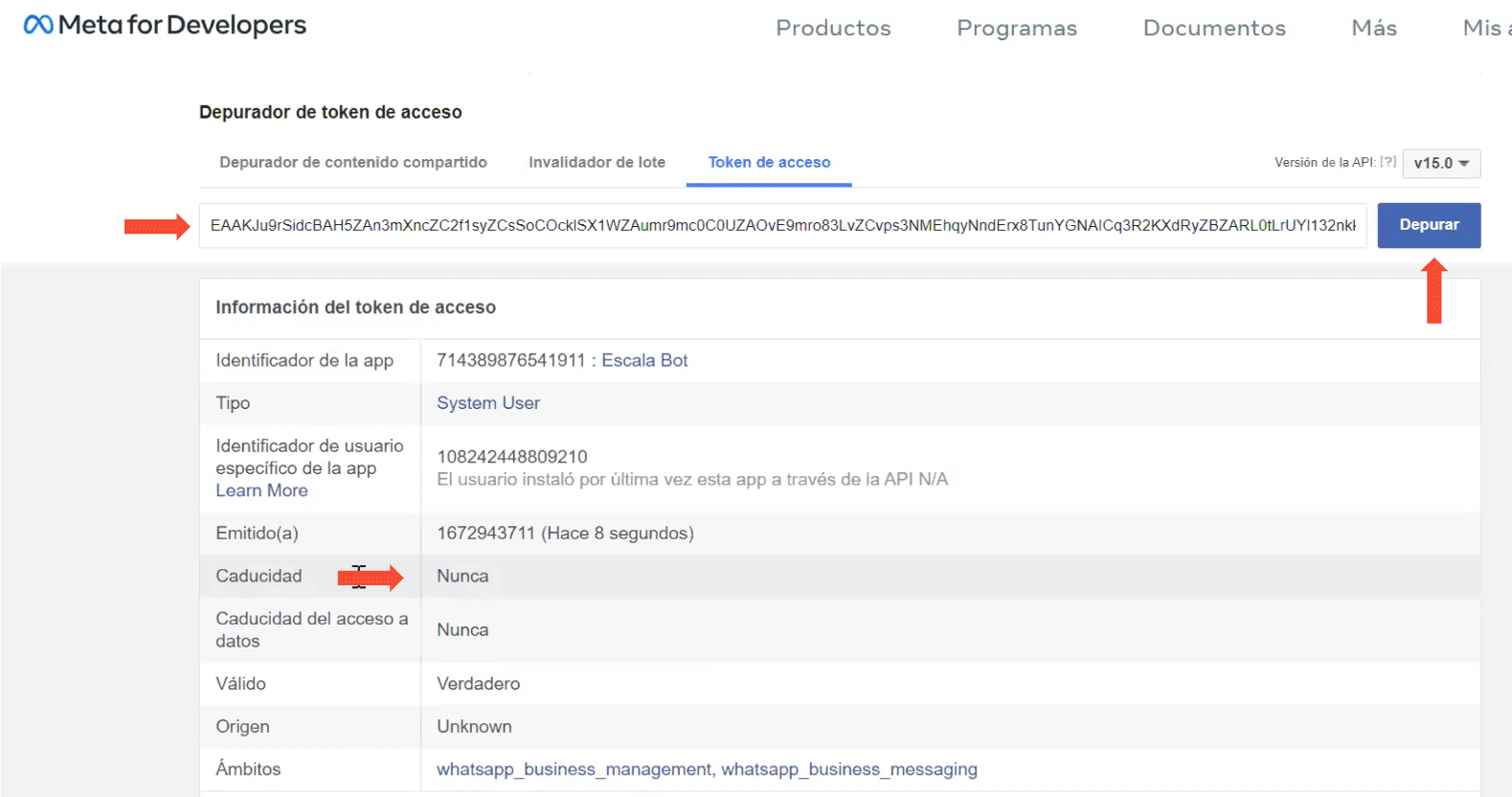Click the Nunca value for Caducidad del acceso a datos
1512x797 pixels.
tap(463, 629)
